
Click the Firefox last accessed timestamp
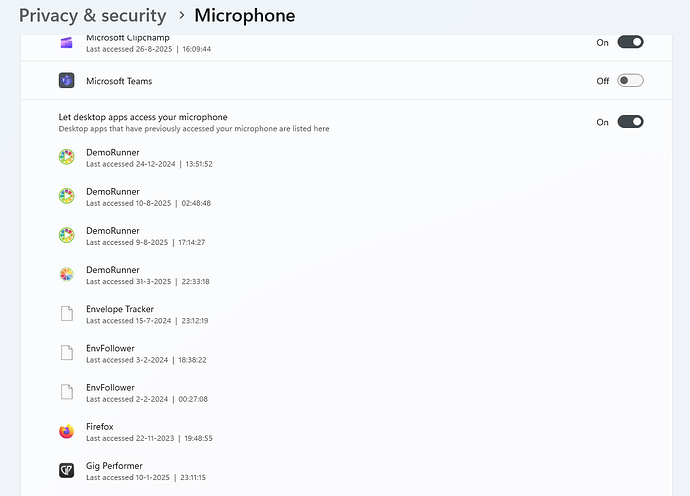pyautogui.click(x=149, y=438)
